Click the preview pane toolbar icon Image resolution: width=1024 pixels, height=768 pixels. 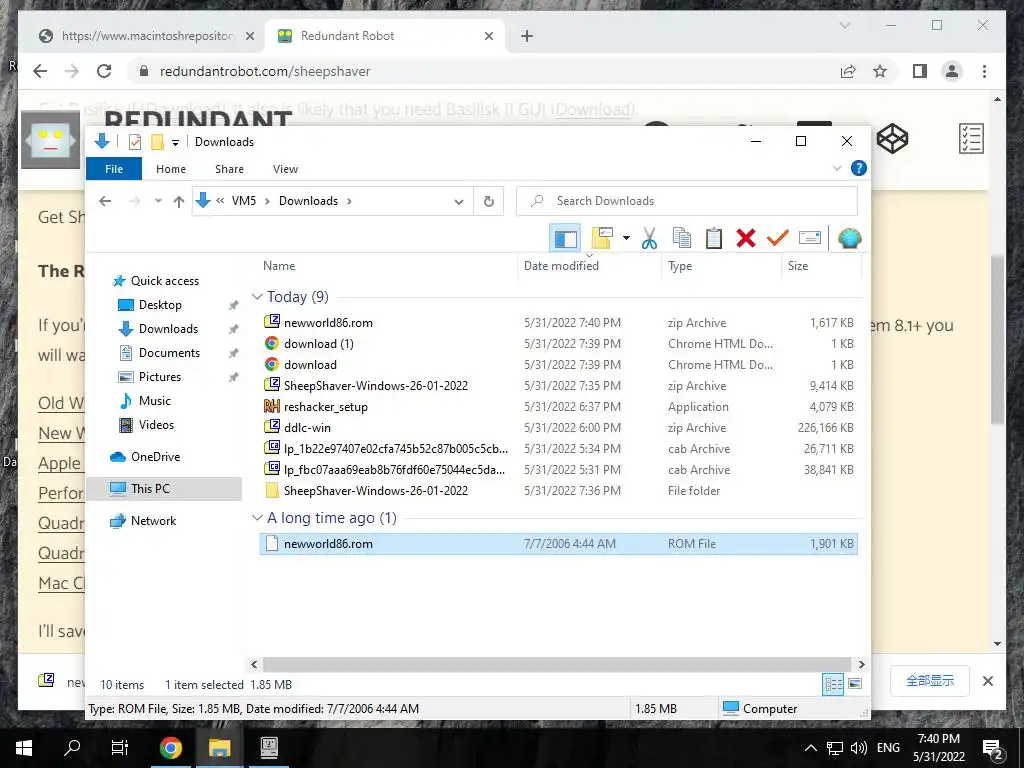pos(565,238)
